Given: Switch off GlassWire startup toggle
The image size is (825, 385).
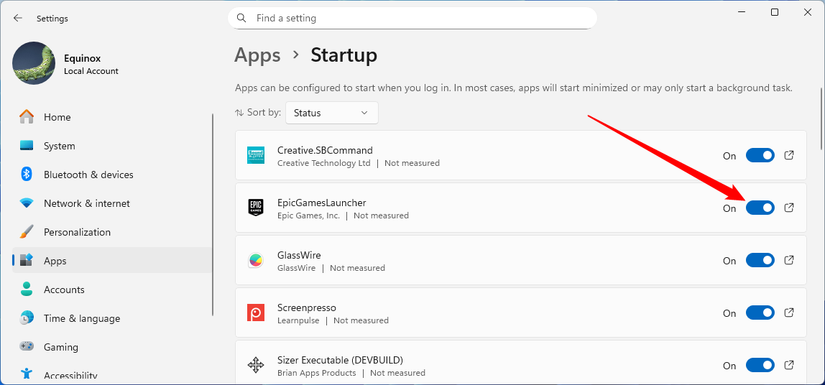Looking at the screenshot, I should tap(760, 260).
